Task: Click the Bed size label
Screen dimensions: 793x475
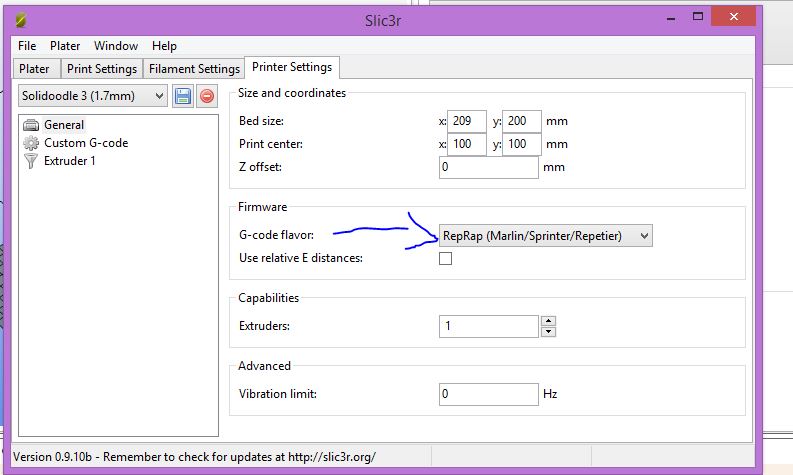Action: pos(261,121)
